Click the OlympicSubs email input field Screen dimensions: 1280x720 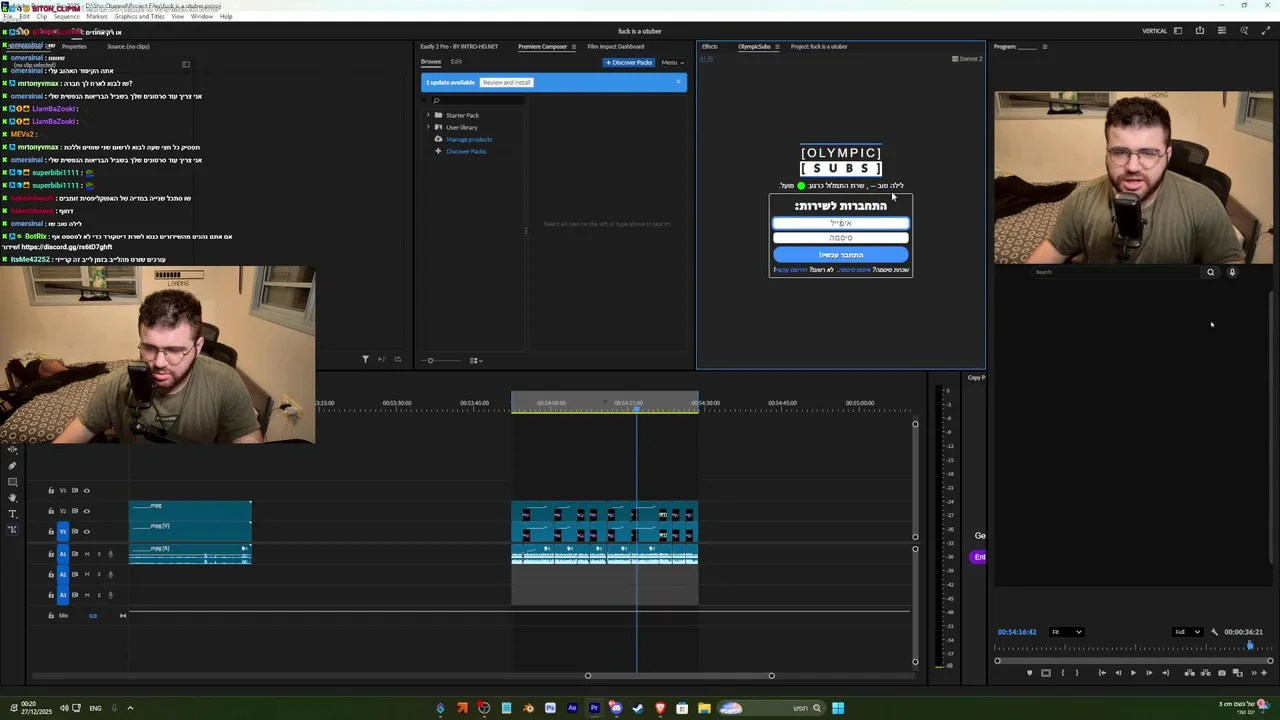(841, 223)
